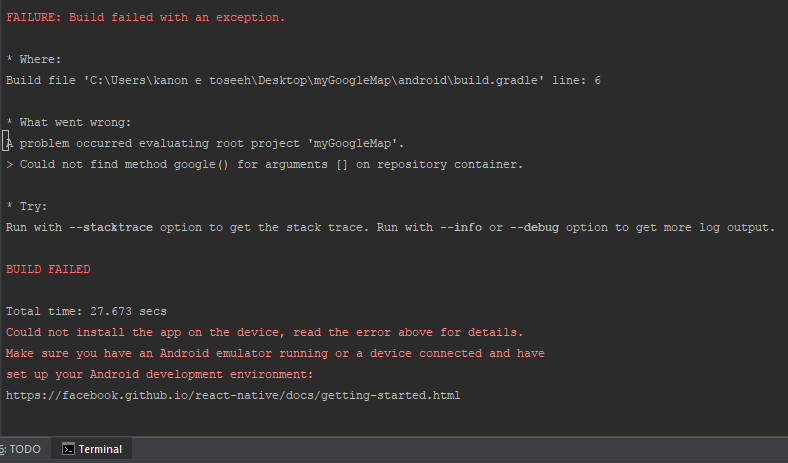The height and width of the screenshot is (463, 788).
Task: Click the '* Try:' heading line
Action: coord(27,206)
